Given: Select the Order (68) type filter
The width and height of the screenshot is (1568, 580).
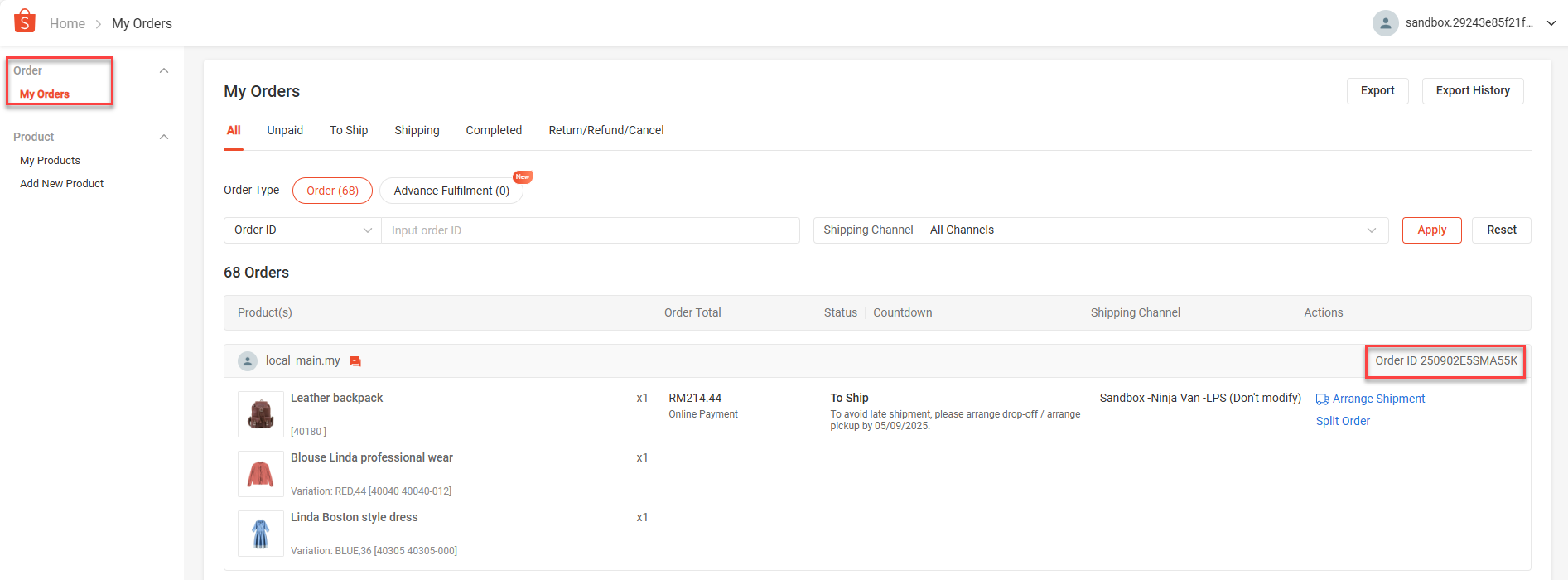Looking at the screenshot, I should pos(332,191).
